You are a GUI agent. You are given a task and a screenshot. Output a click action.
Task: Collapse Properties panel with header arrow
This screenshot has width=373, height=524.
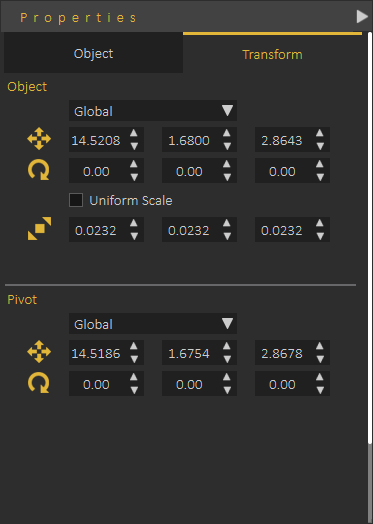click(362, 16)
